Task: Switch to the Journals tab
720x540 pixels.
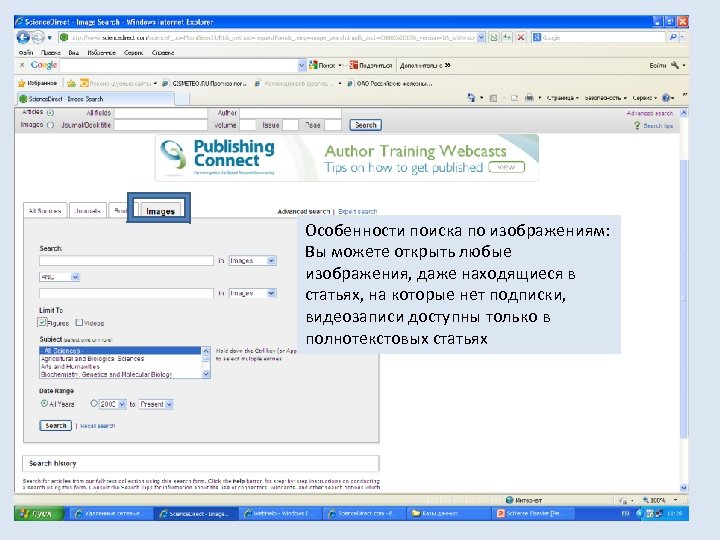Action: click(x=87, y=211)
